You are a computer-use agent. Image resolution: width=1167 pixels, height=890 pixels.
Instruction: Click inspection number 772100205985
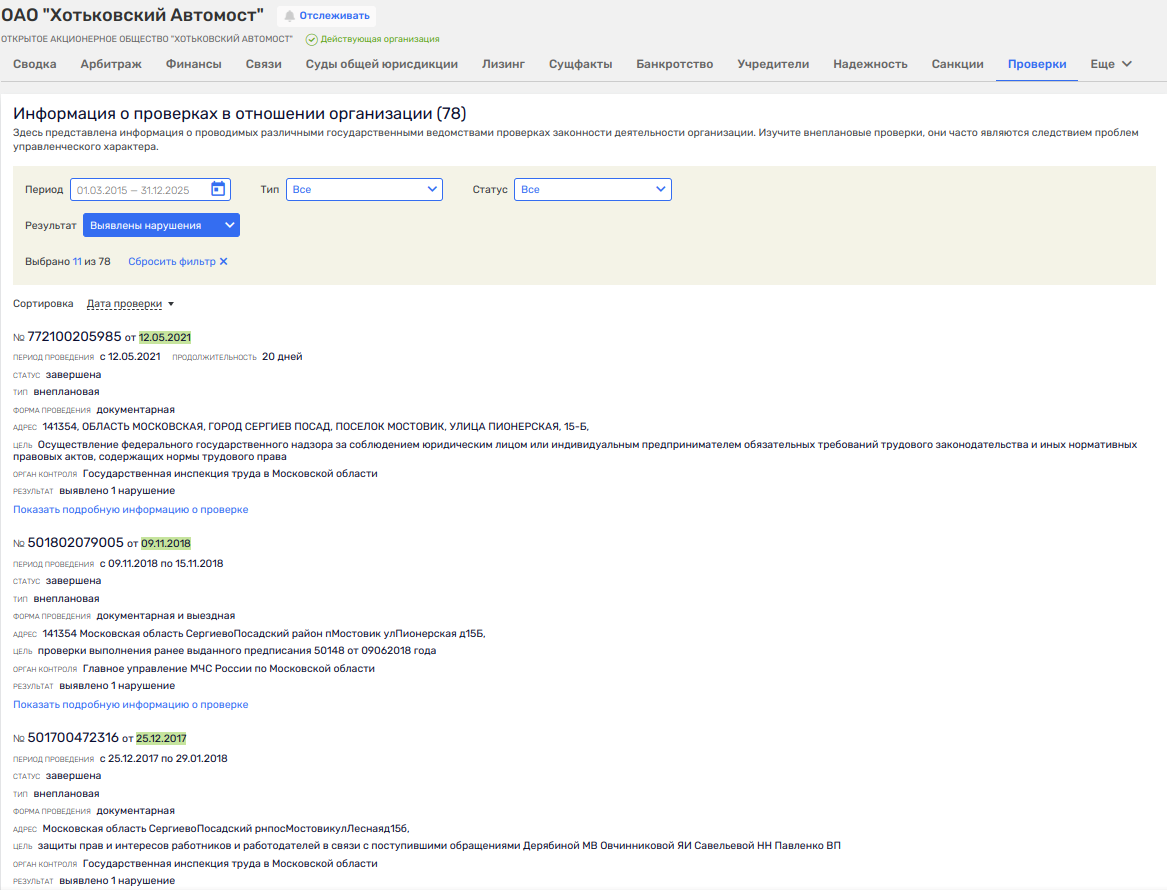pyautogui.click(x=74, y=336)
